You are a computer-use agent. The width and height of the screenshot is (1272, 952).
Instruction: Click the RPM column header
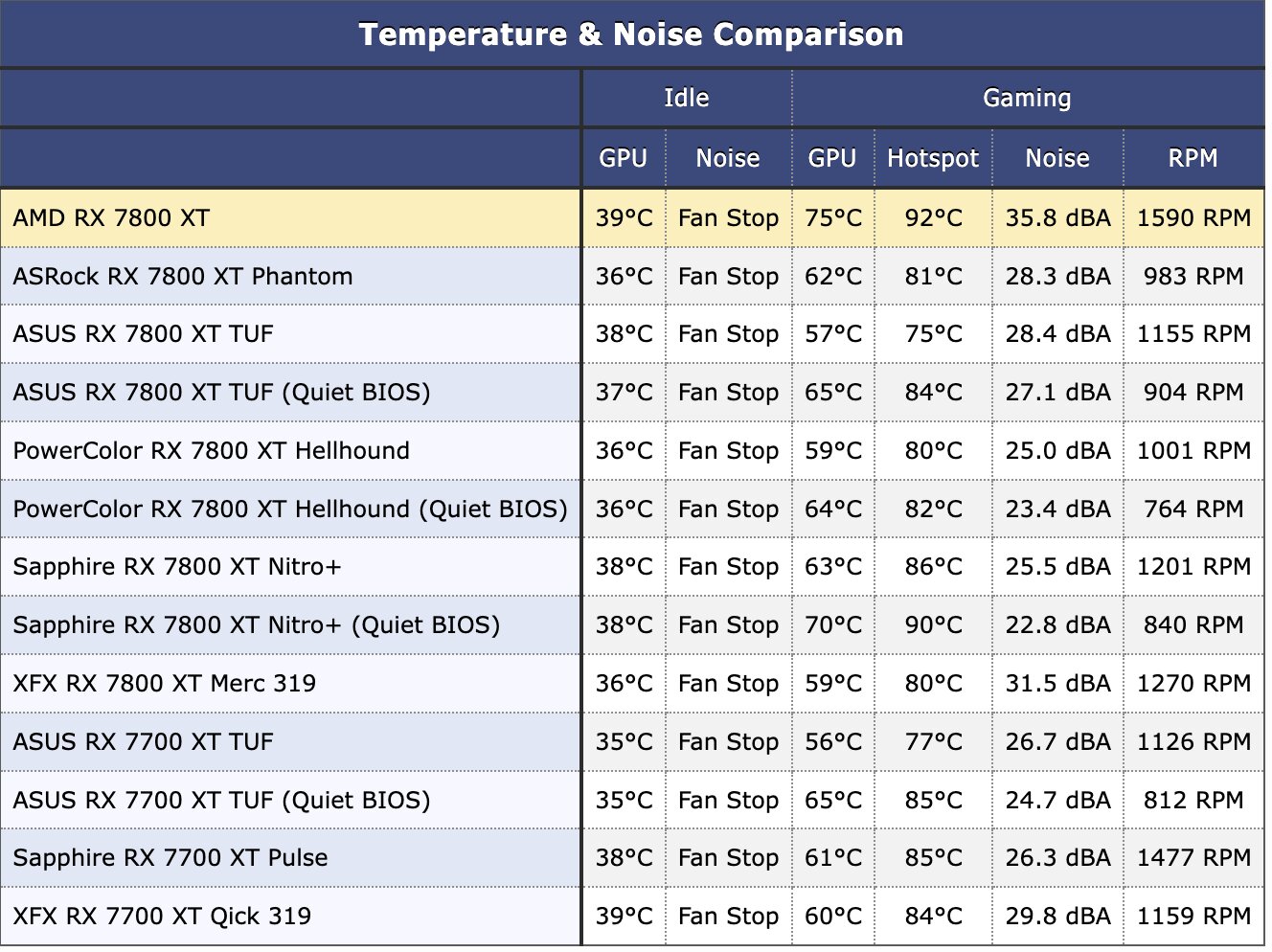click(x=1193, y=158)
